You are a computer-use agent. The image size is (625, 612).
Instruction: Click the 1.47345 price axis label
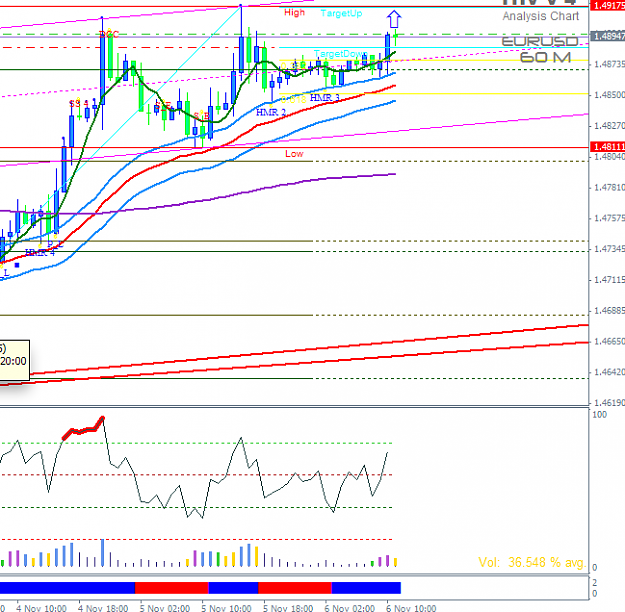609,249
